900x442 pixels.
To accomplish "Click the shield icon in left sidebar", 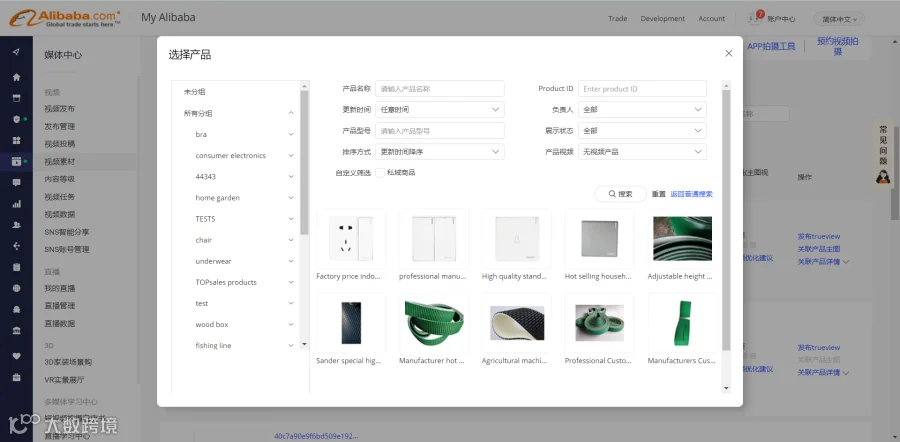I will pyautogui.click(x=17, y=119).
